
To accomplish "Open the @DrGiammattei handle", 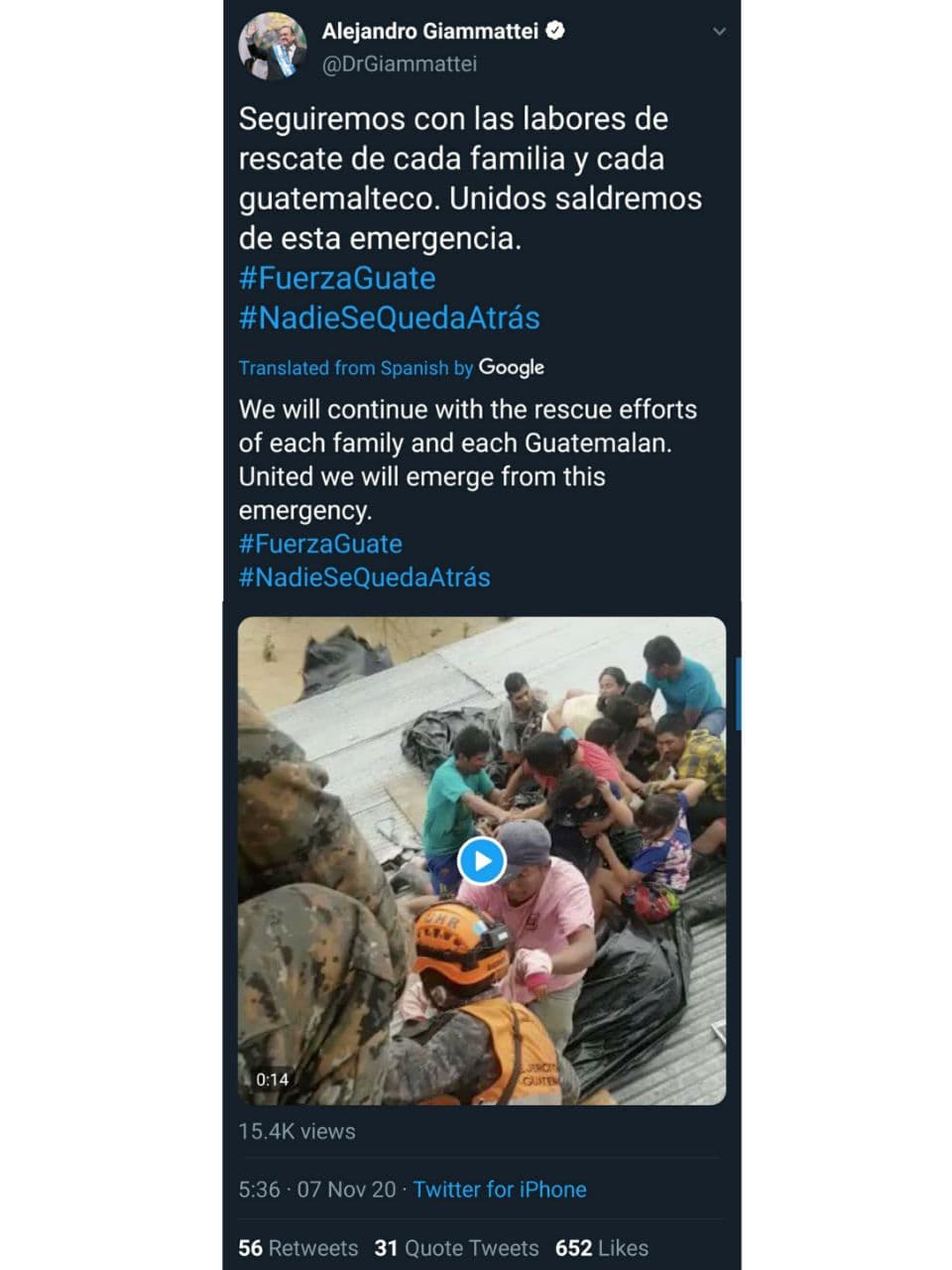I will point(400,63).
